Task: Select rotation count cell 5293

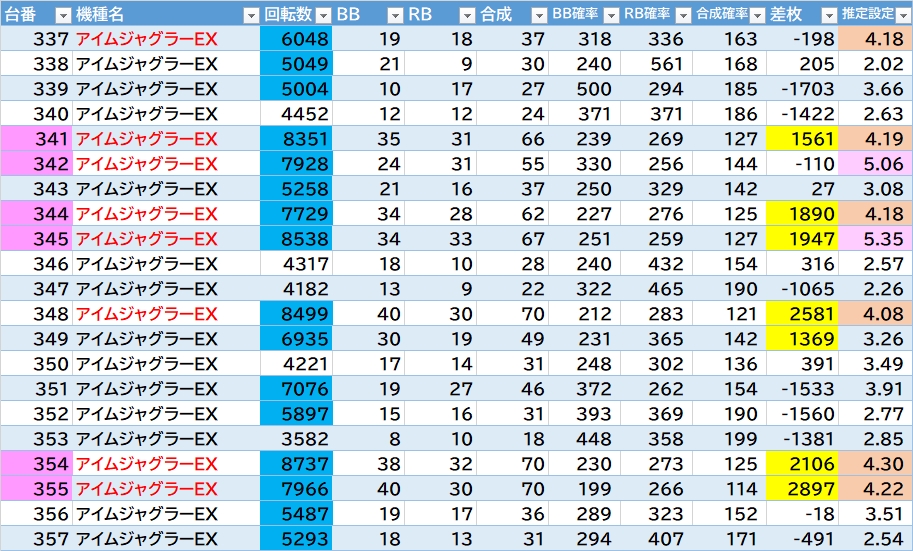Action: [296, 539]
